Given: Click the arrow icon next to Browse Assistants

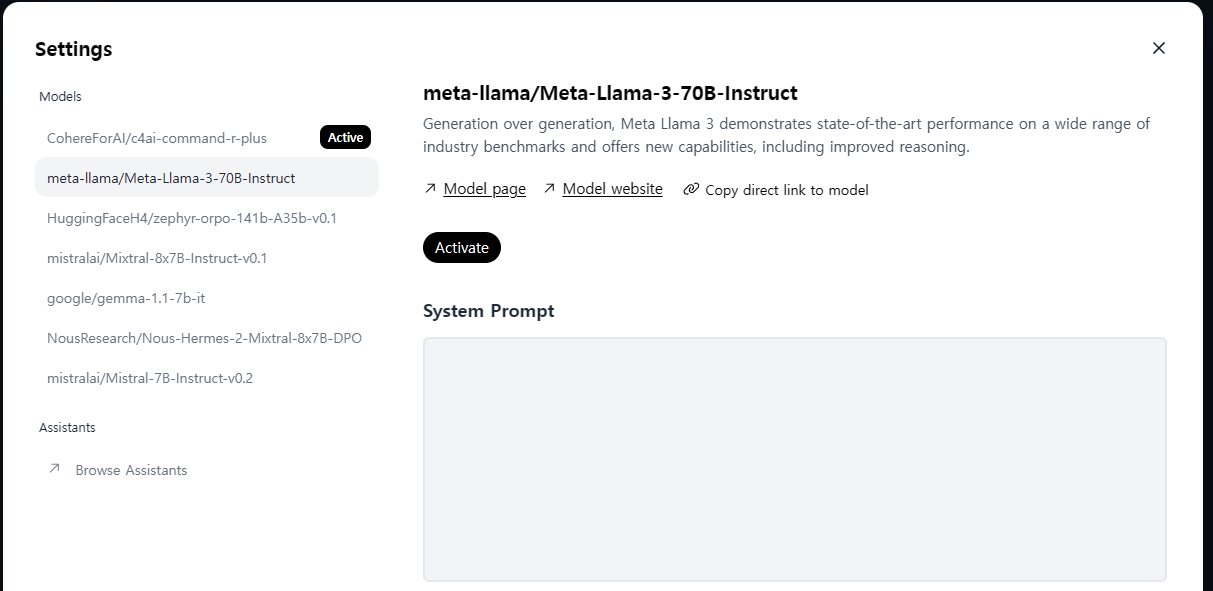Looking at the screenshot, I should [54, 468].
